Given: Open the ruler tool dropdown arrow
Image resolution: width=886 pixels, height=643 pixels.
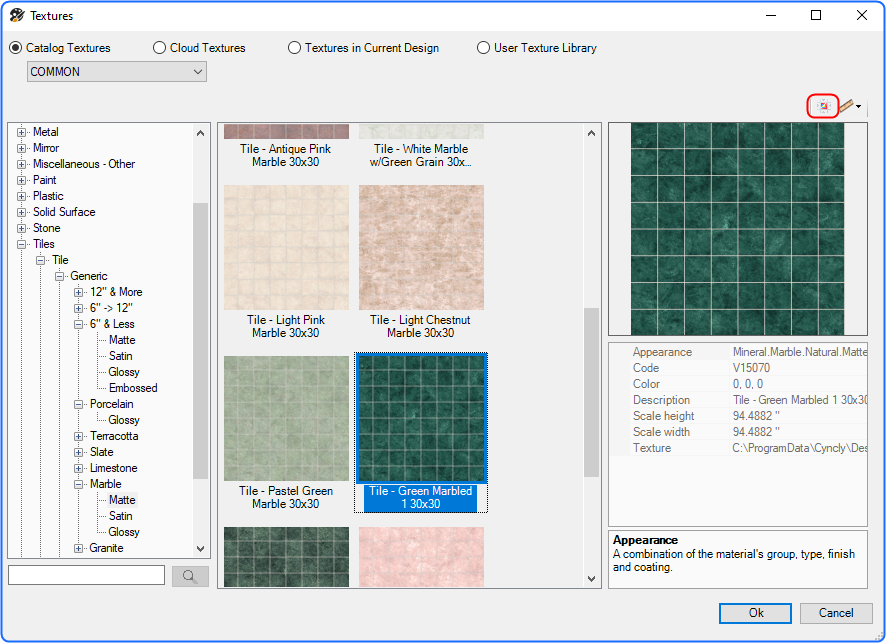Looking at the screenshot, I should tap(858, 106).
